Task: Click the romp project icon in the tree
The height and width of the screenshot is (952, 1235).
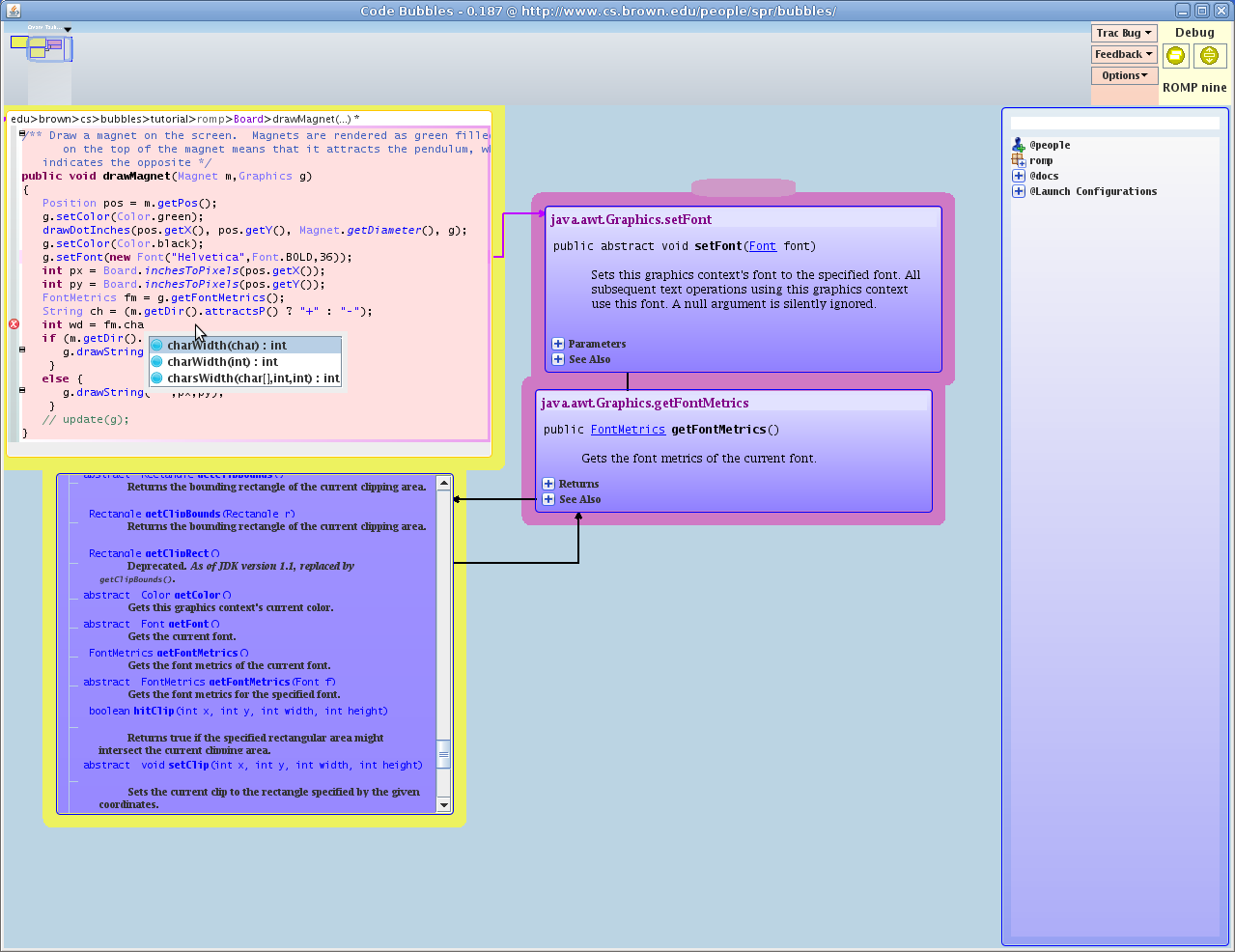Action: pyautogui.click(x=1018, y=160)
